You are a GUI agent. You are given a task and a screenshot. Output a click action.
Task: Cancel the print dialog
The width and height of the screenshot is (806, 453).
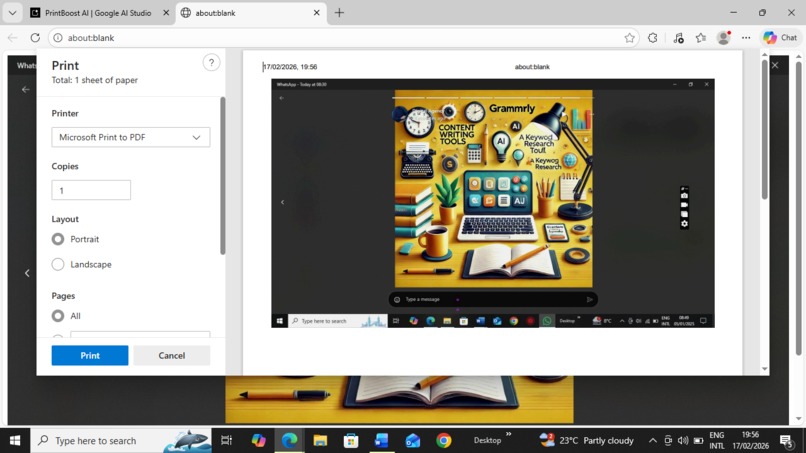click(x=172, y=355)
